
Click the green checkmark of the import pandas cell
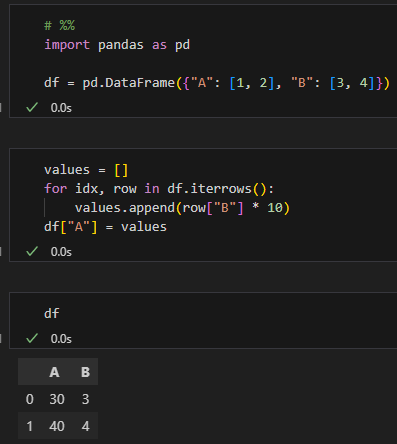(x=32, y=107)
